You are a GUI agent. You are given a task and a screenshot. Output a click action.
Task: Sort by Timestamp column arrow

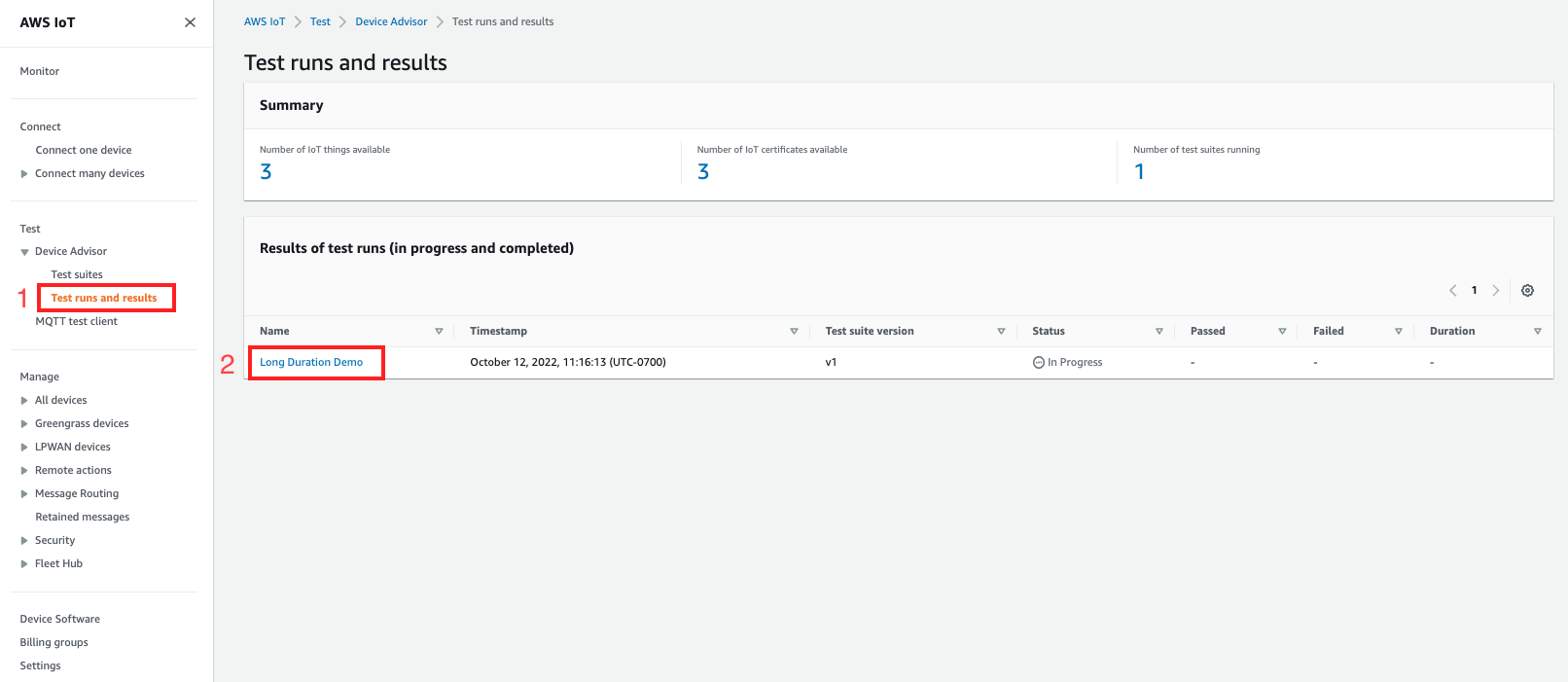coord(794,332)
